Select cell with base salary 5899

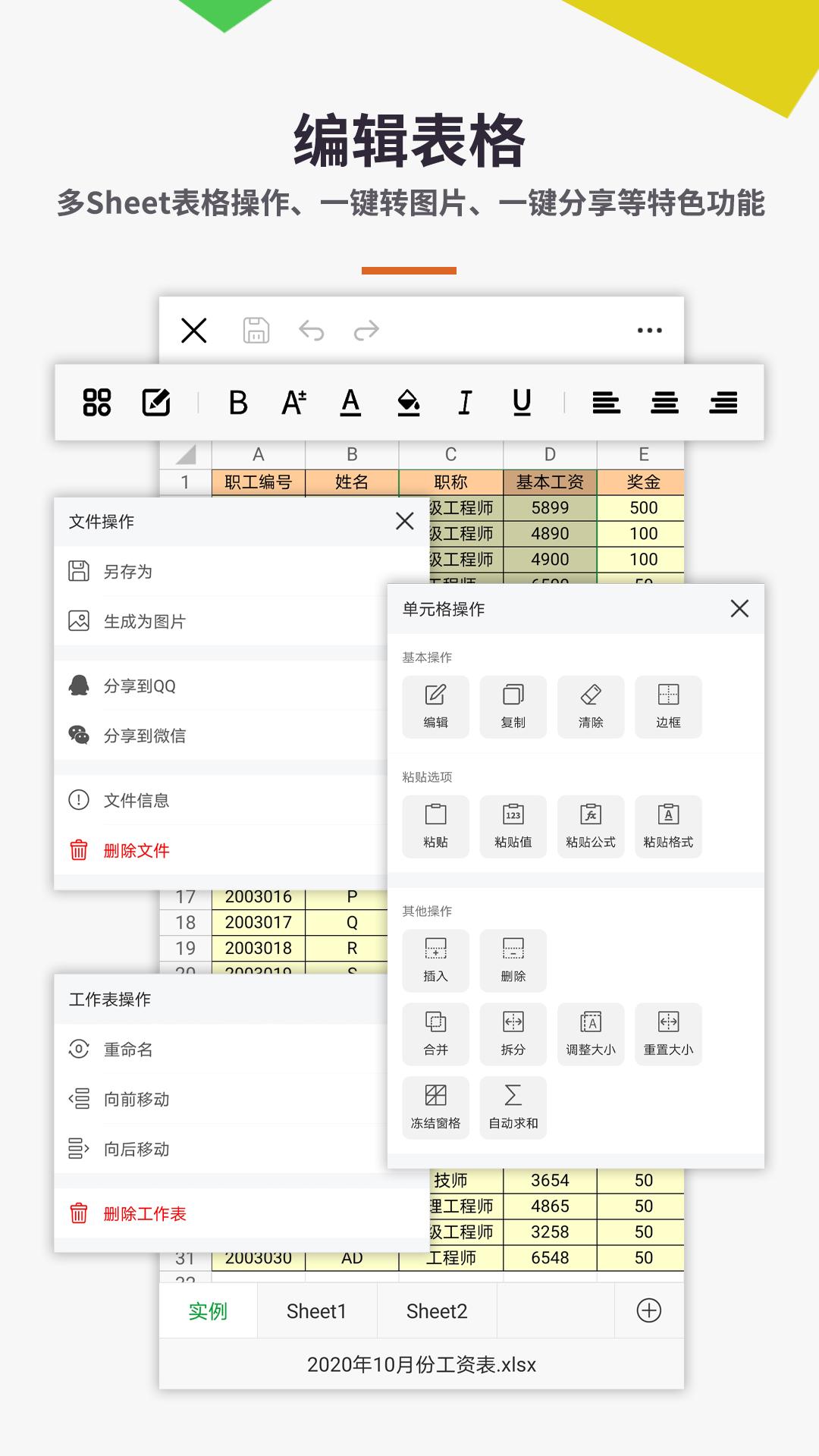coord(550,508)
